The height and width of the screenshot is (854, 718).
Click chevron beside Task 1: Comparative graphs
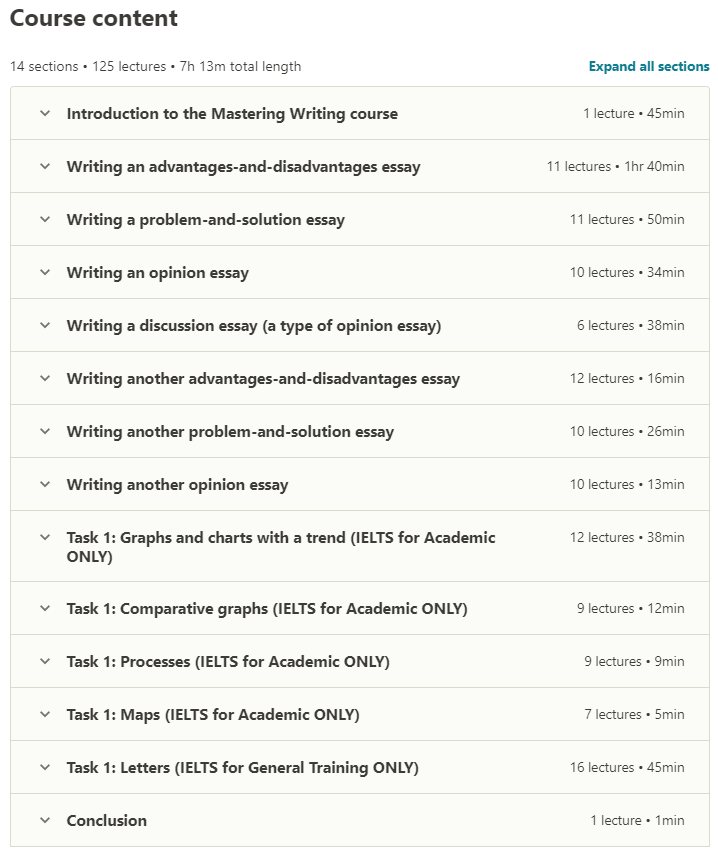[x=45, y=608]
